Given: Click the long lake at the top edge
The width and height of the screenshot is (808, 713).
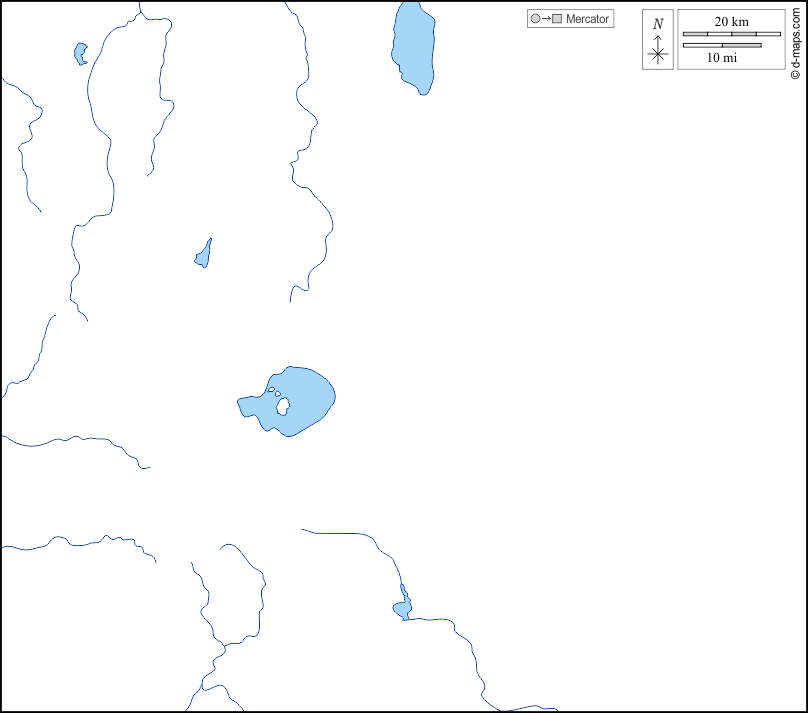Looking at the screenshot, I should pyautogui.click(x=413, y=47).
